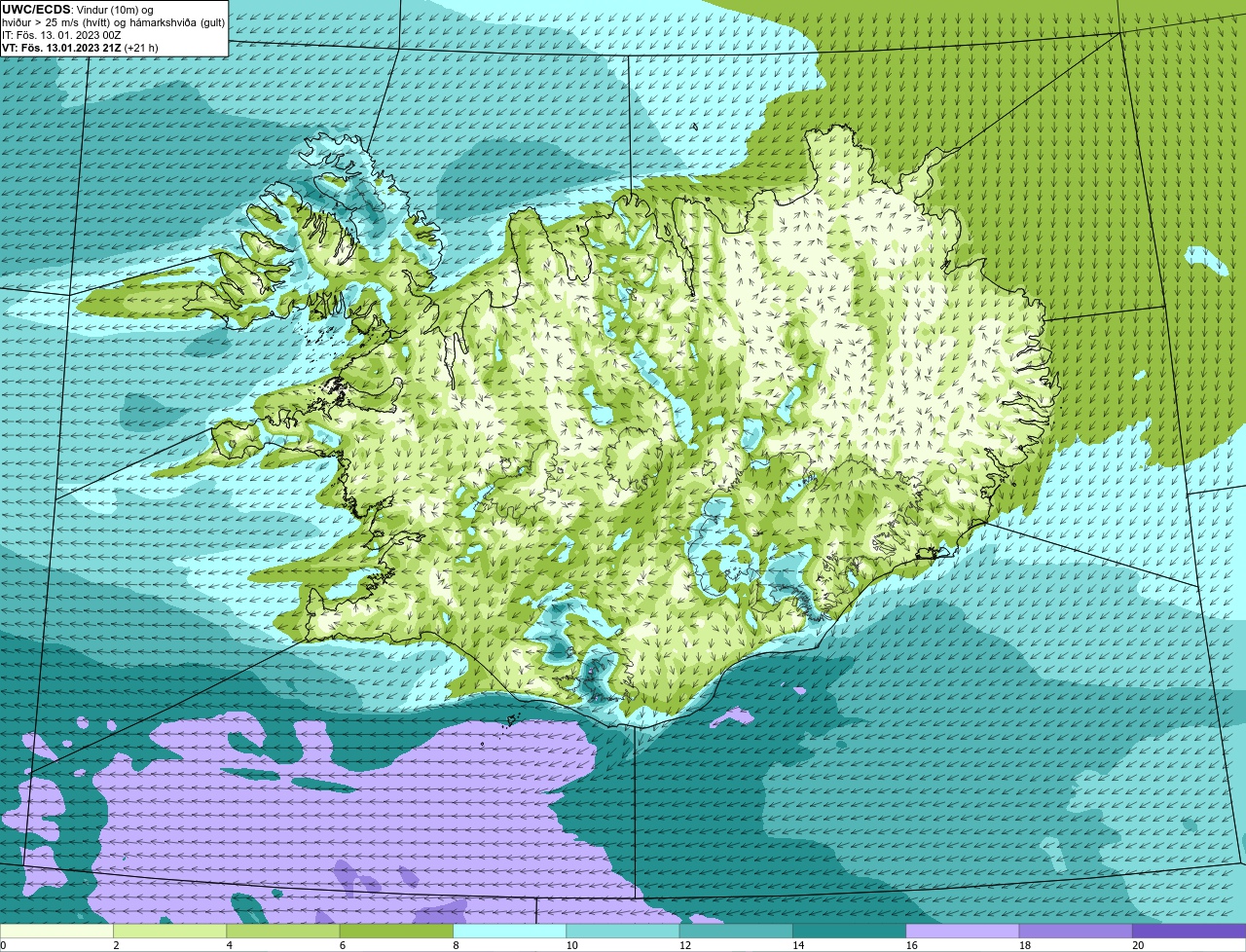Click the '10' legend scale label

[x=571, y=945]
